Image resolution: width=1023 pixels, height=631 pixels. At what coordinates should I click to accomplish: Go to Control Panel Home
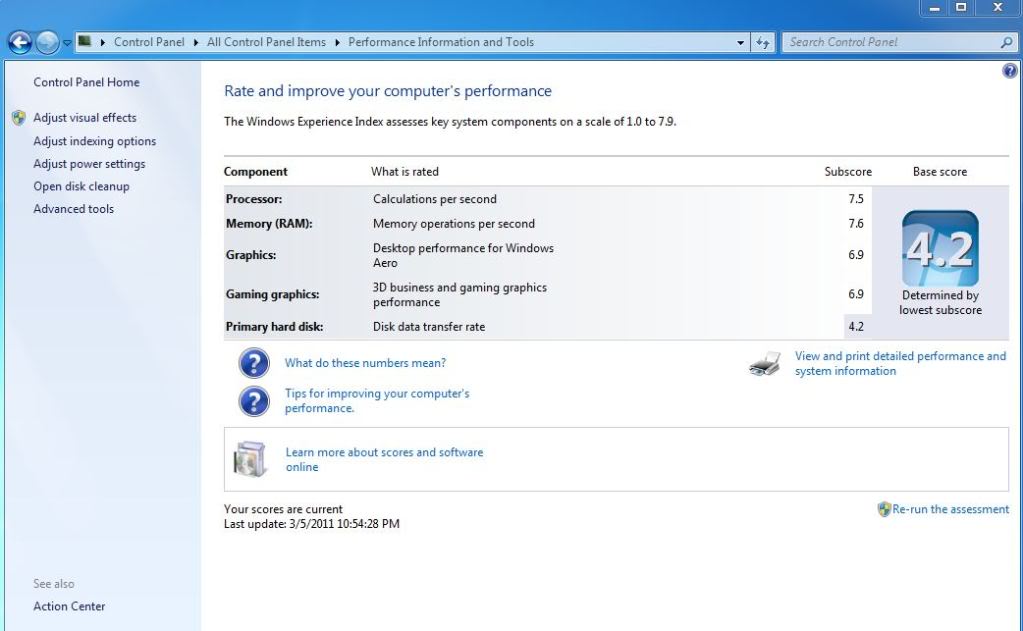point(86,82)
